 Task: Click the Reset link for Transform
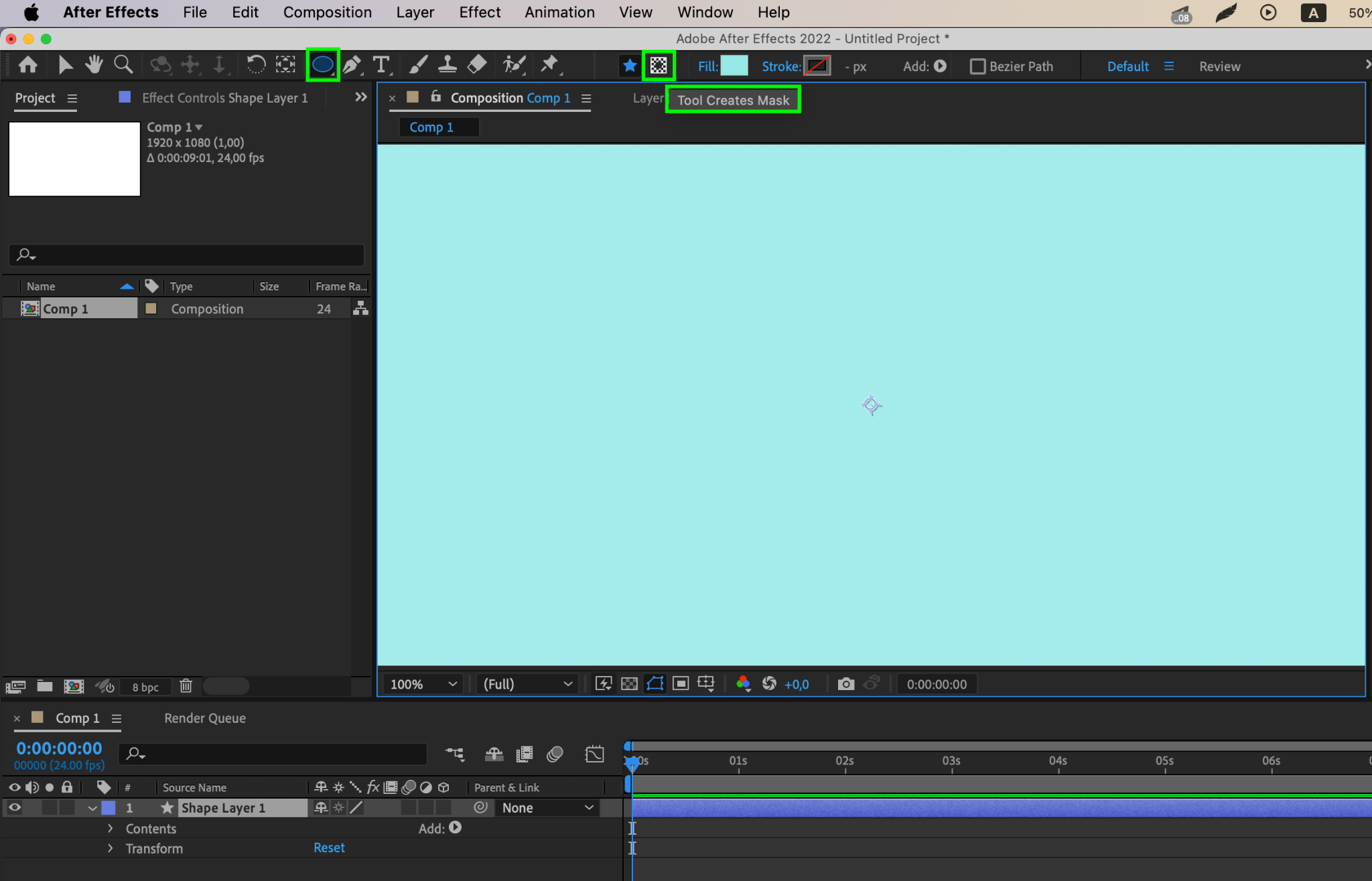(329, 848)
